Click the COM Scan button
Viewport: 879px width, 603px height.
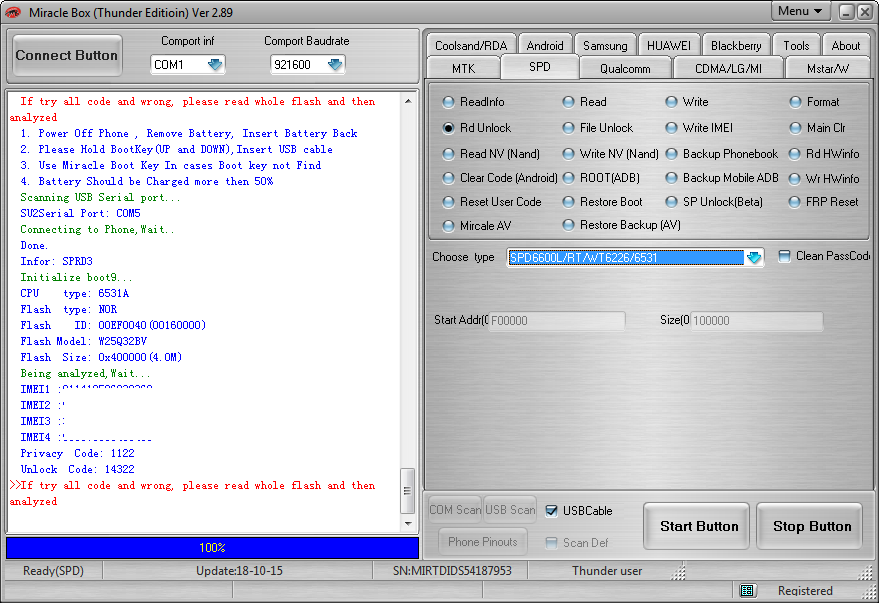coord(455,510)
